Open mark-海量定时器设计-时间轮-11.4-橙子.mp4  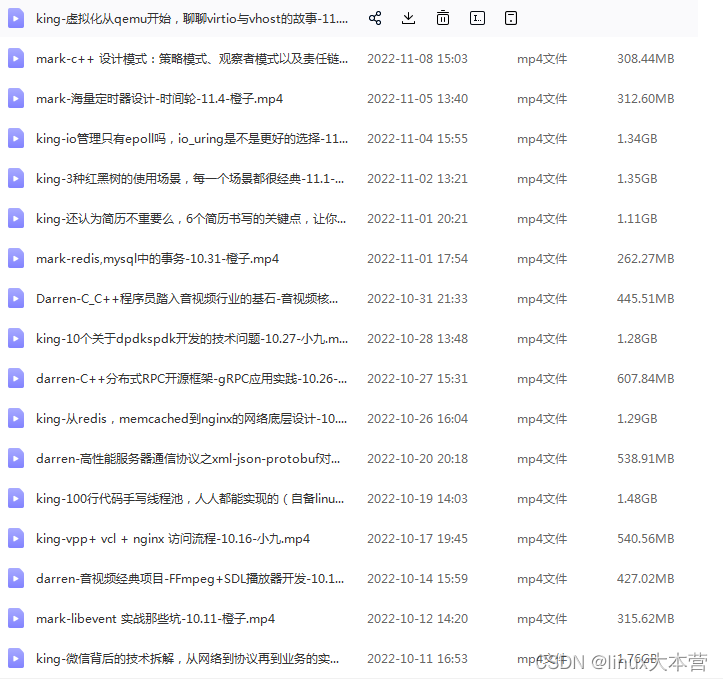[159, 99]
